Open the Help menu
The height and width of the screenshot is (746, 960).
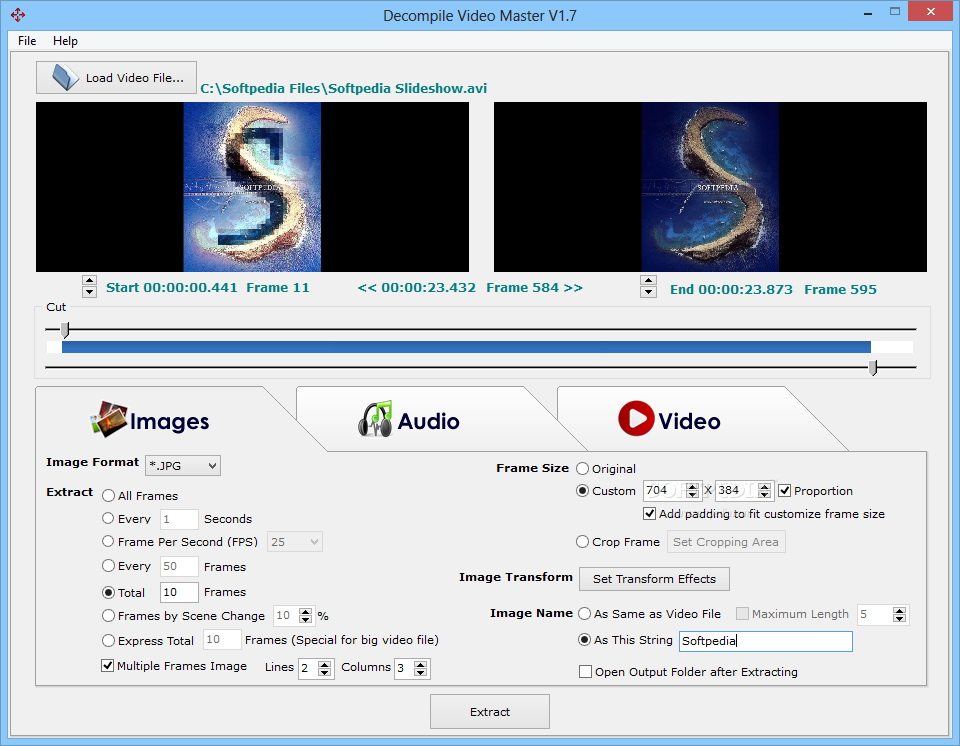tap(65, 41)
